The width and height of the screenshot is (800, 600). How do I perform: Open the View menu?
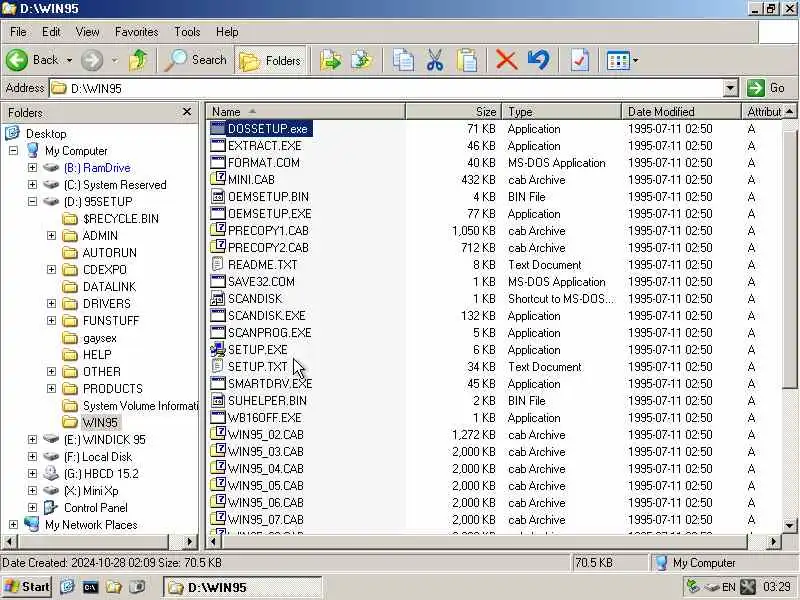(87, 32)
